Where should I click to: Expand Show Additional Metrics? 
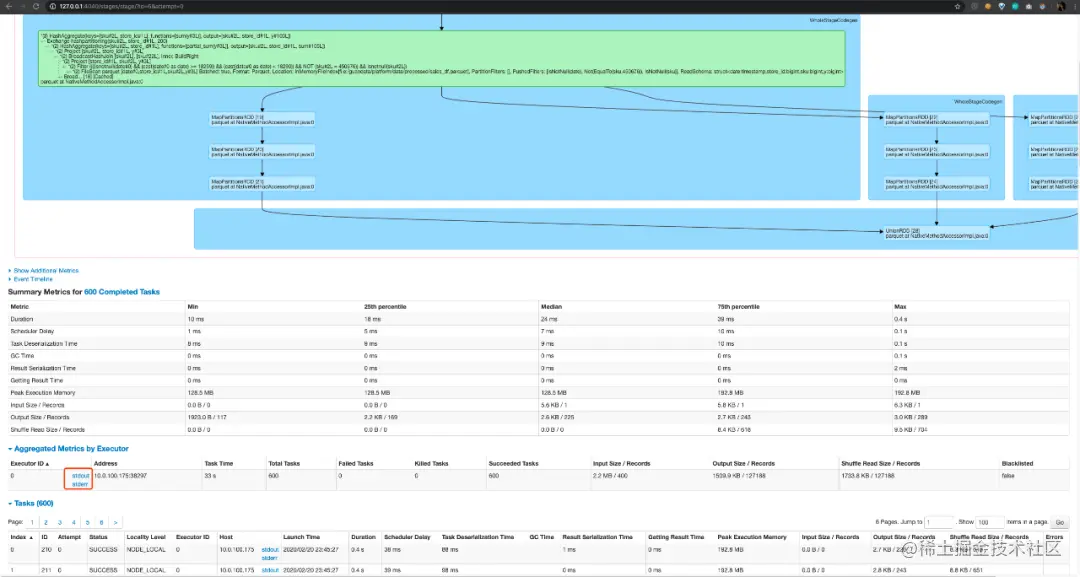(46, 271)
